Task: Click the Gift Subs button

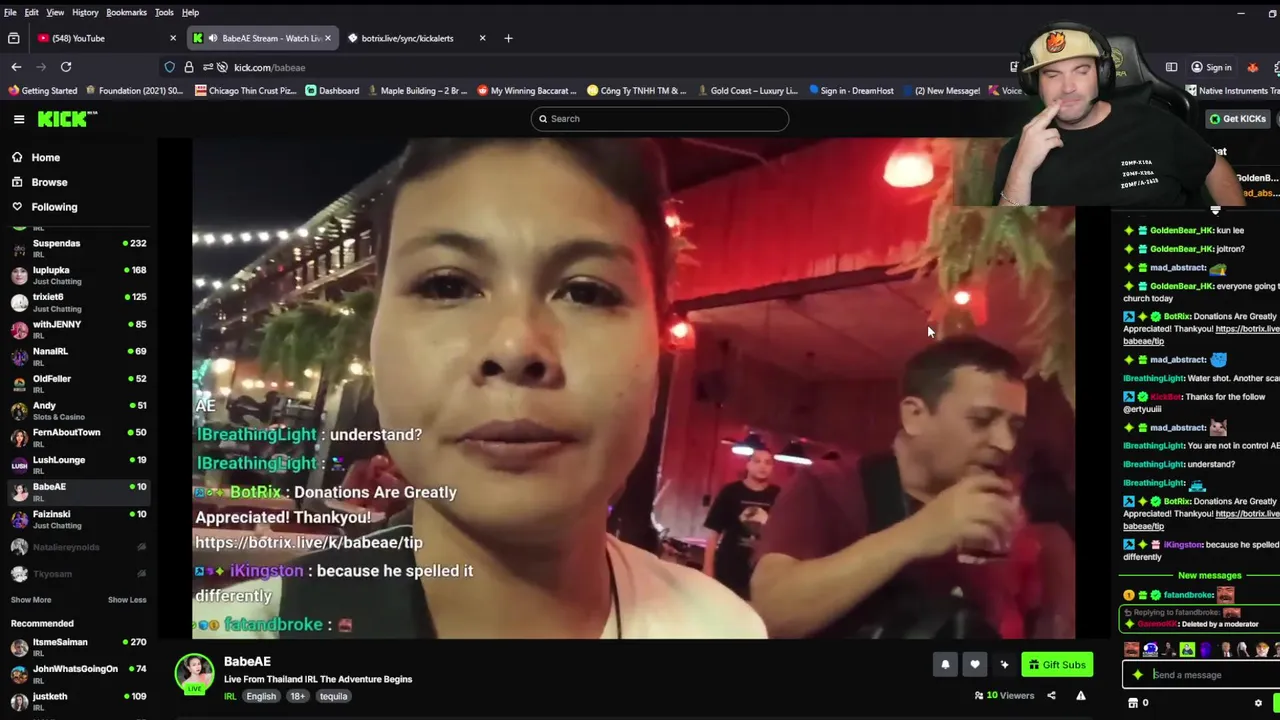Action: tap(1057, 665)
